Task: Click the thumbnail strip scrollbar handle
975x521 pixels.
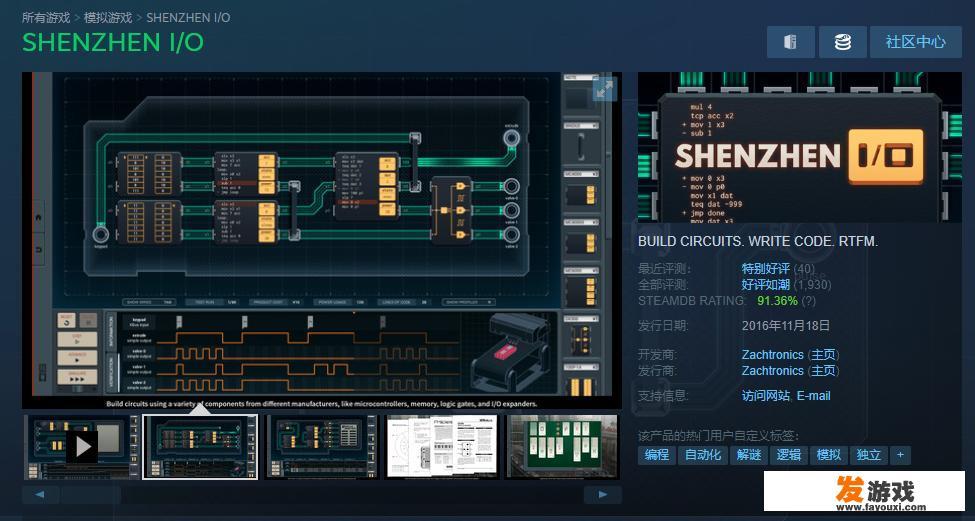Action: pyautogui.click(x=91, y=495)
